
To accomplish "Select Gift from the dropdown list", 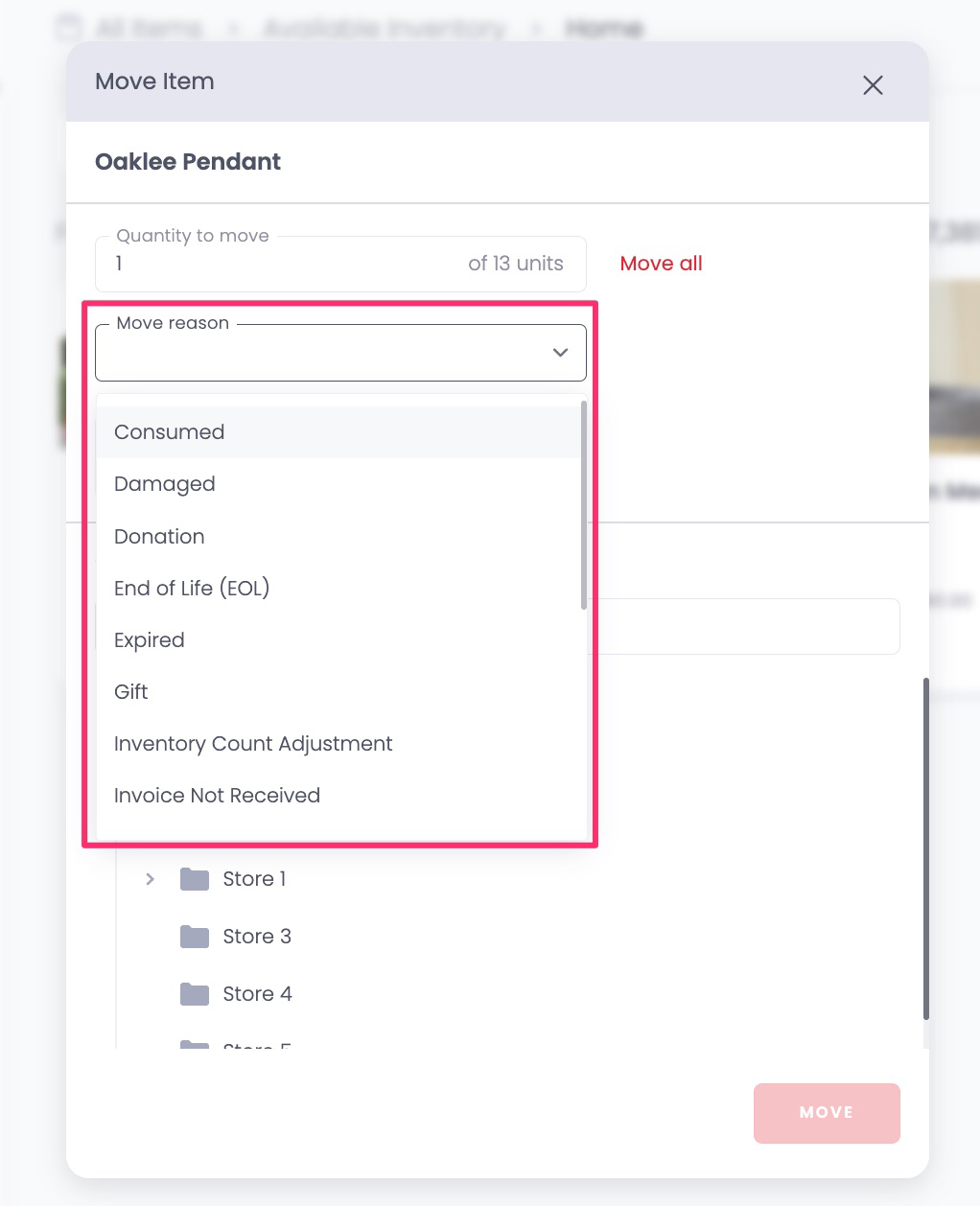I will tap(340, 692).
